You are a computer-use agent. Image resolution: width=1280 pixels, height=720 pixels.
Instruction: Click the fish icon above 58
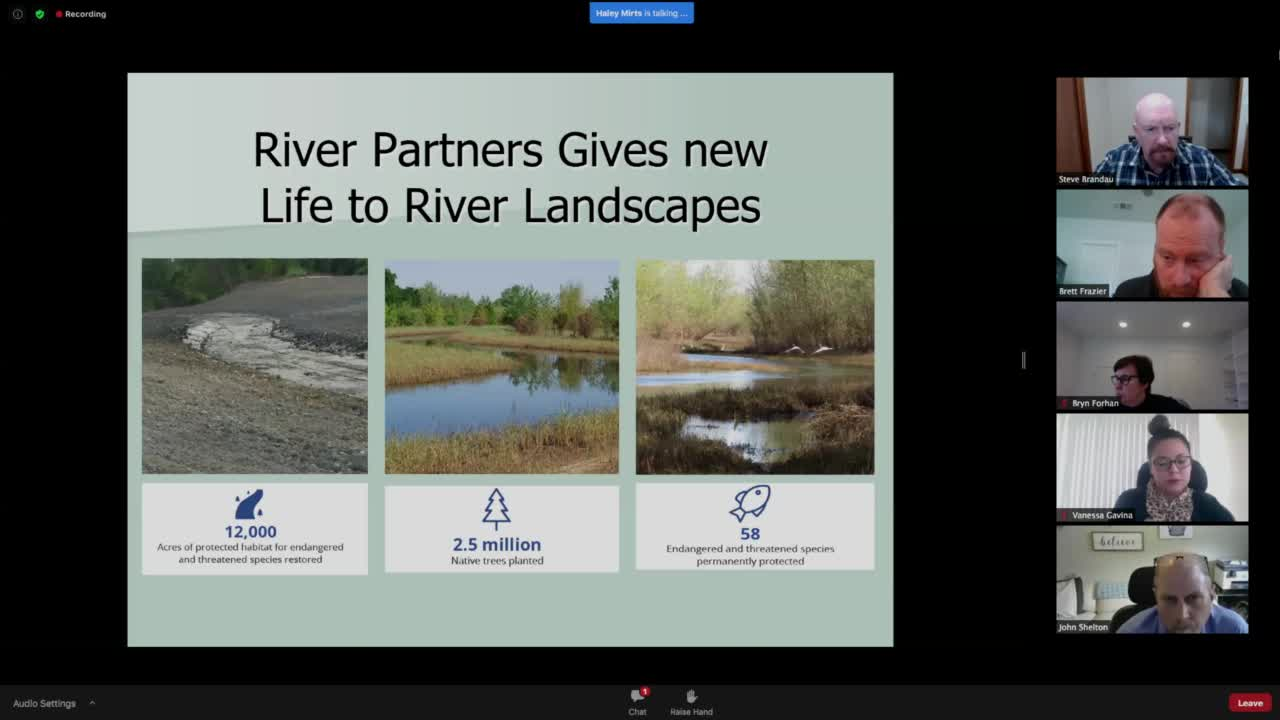point(750,503)
